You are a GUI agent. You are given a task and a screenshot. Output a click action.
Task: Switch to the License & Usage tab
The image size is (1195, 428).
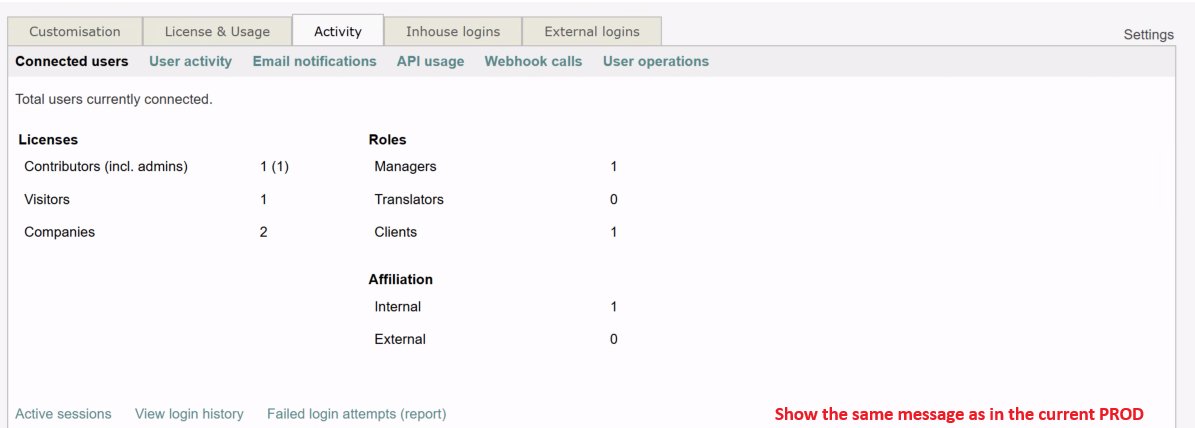[217, 31]
